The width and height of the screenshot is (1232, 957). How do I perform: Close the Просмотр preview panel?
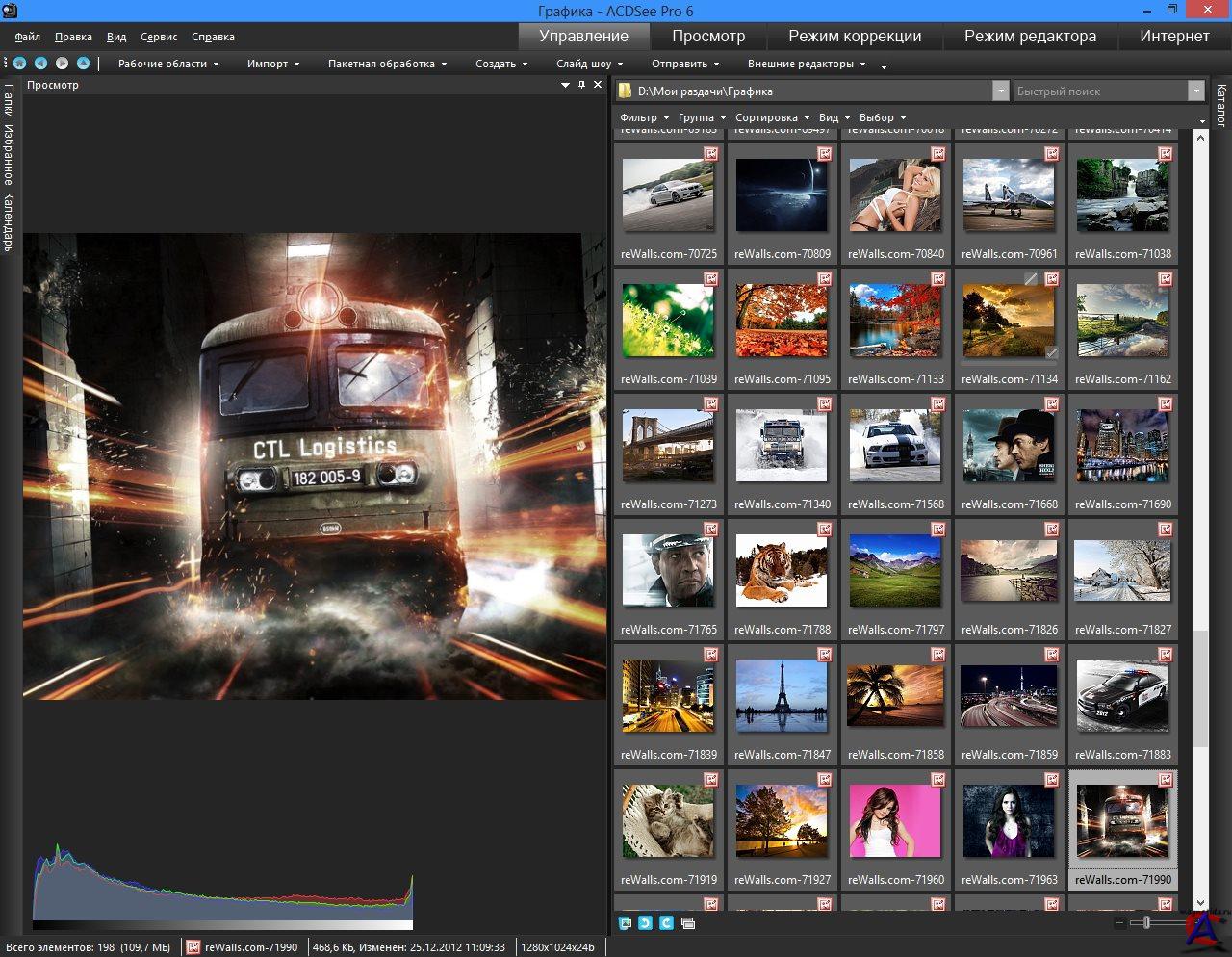pos(598,85)
